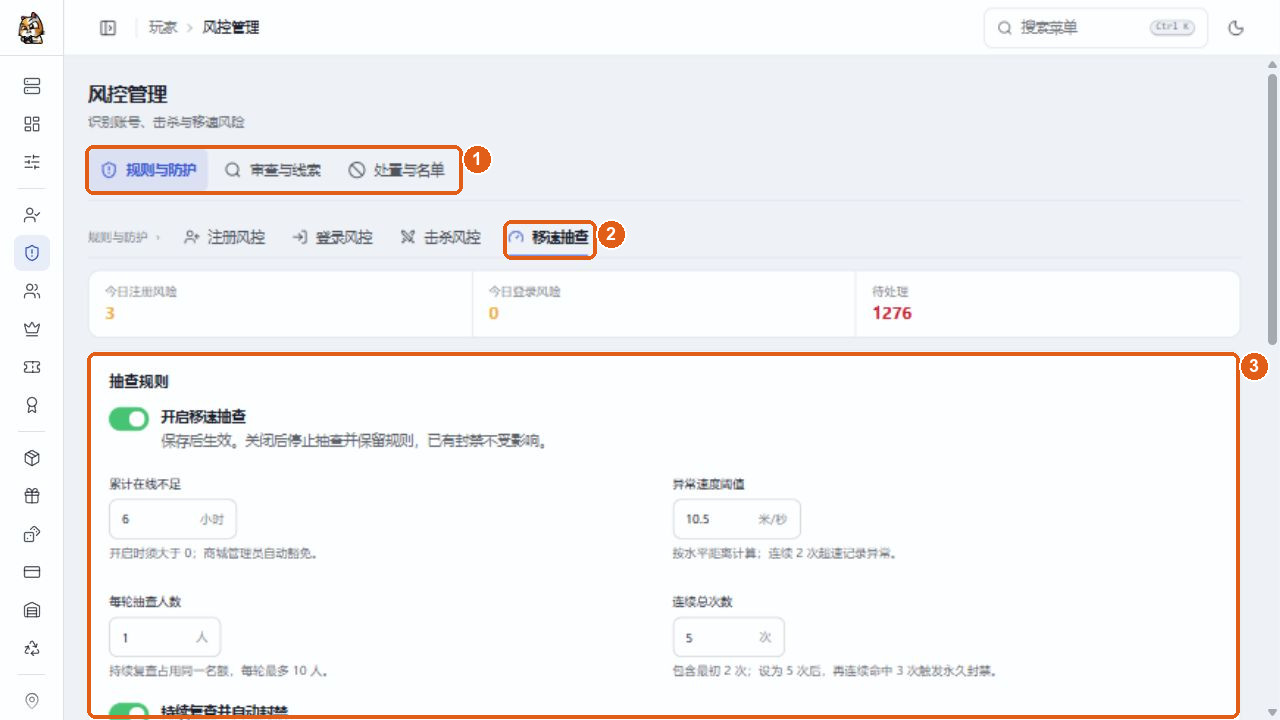Open the award ribbon icon in the sidebar
The image size is (1280, 720).
tap(32, 405)
